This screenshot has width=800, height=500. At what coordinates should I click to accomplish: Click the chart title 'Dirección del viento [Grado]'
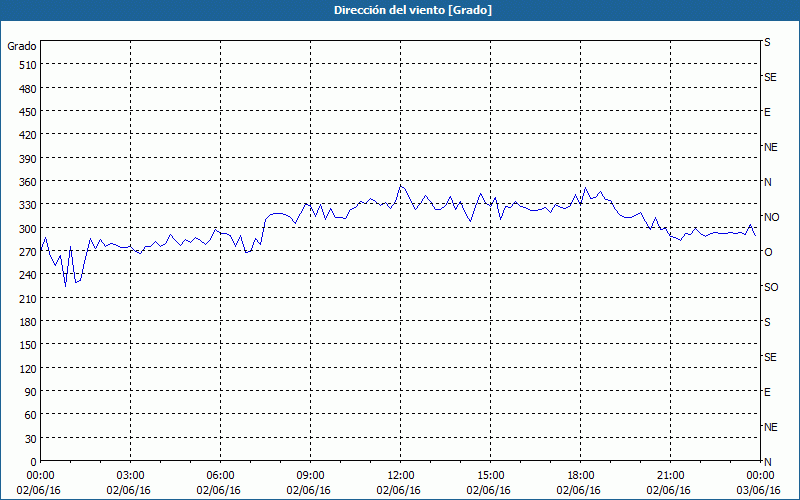(413, 10)
